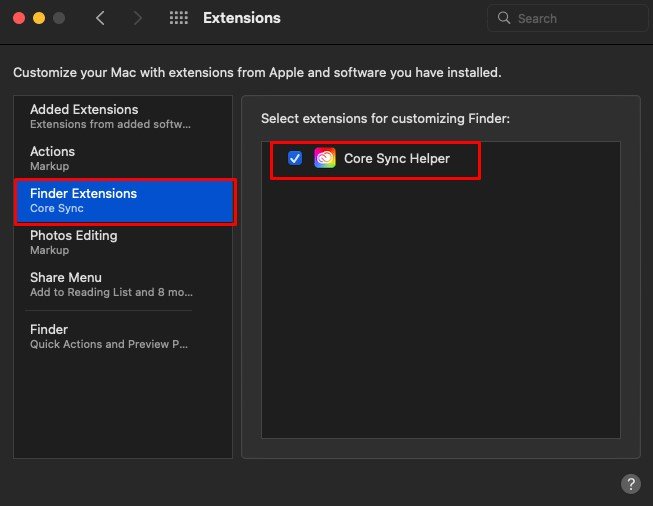
Task: Click the Extensions window title
Action: click(242, 18)
